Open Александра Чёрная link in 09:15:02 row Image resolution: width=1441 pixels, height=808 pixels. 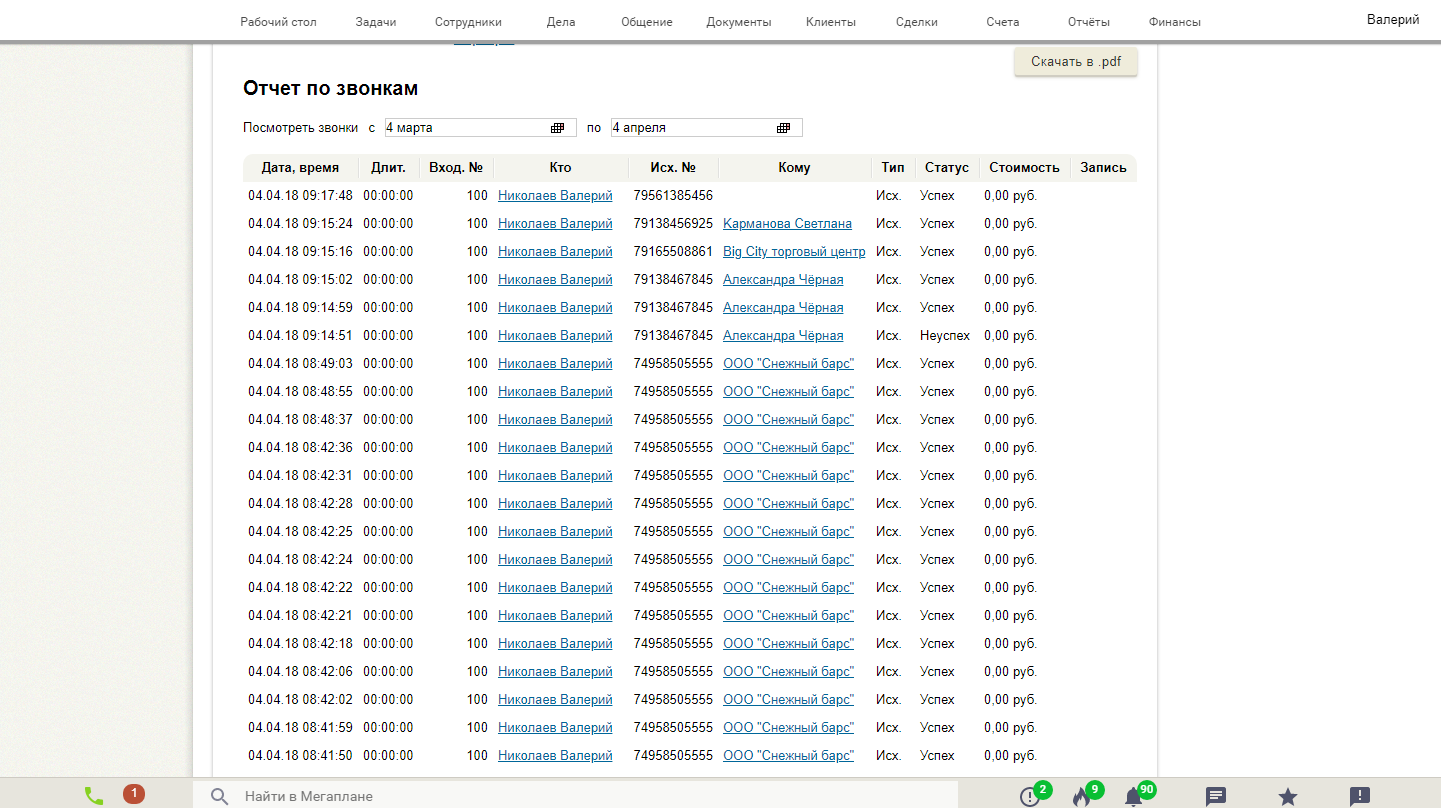coord(783,280)
